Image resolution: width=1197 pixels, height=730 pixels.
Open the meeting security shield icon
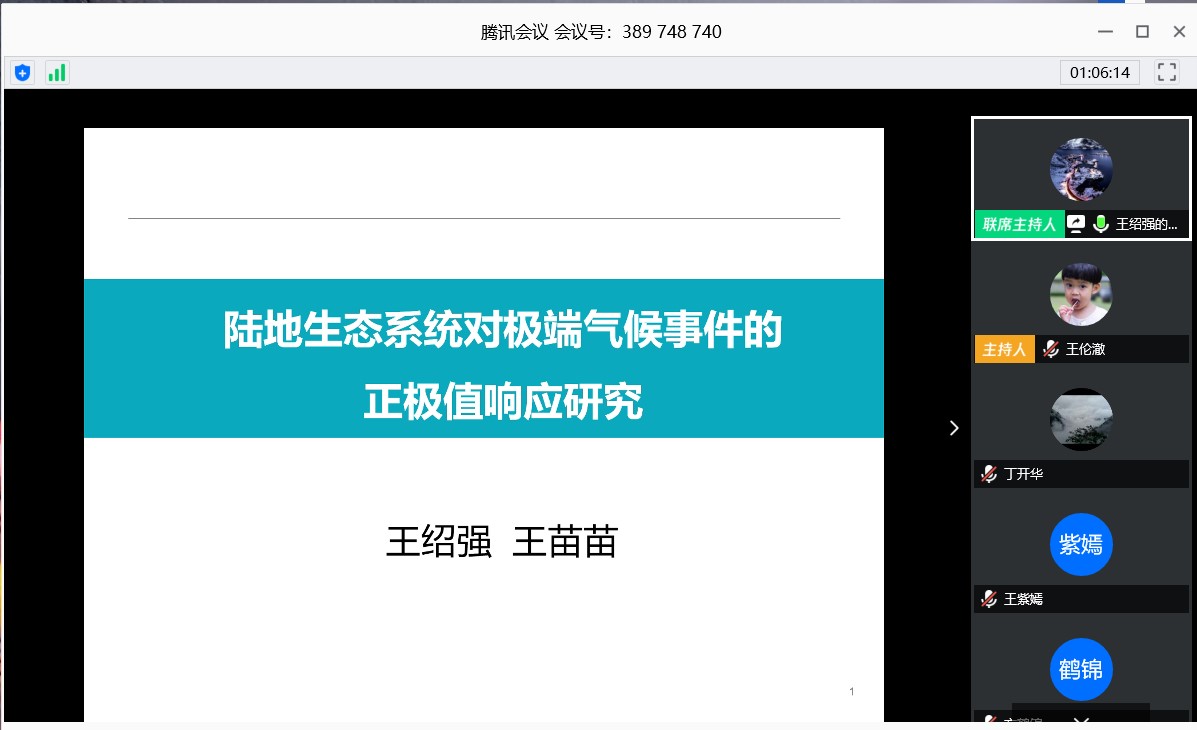[x=22, y=73]
